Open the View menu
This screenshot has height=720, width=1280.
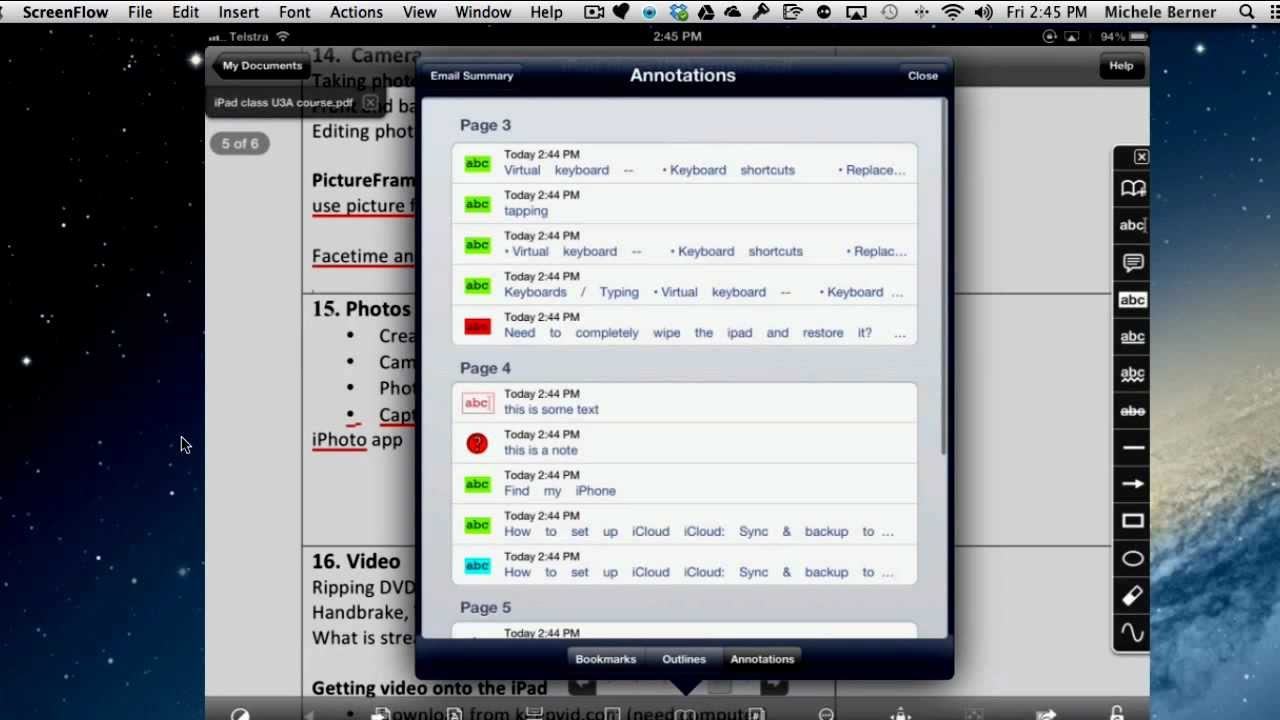click(x=419, y=12)
